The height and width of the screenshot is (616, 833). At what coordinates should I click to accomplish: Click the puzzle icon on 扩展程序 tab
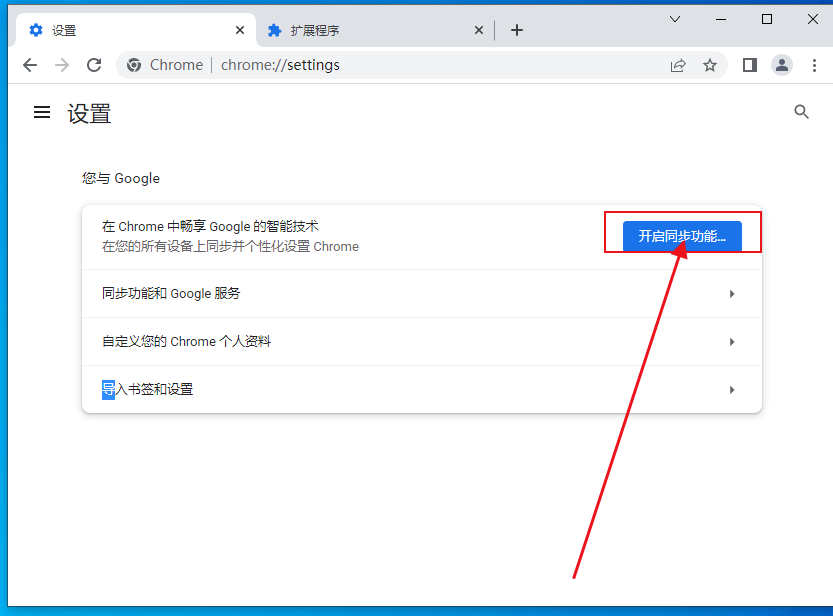pyautogui.click(x=274, y=30)
